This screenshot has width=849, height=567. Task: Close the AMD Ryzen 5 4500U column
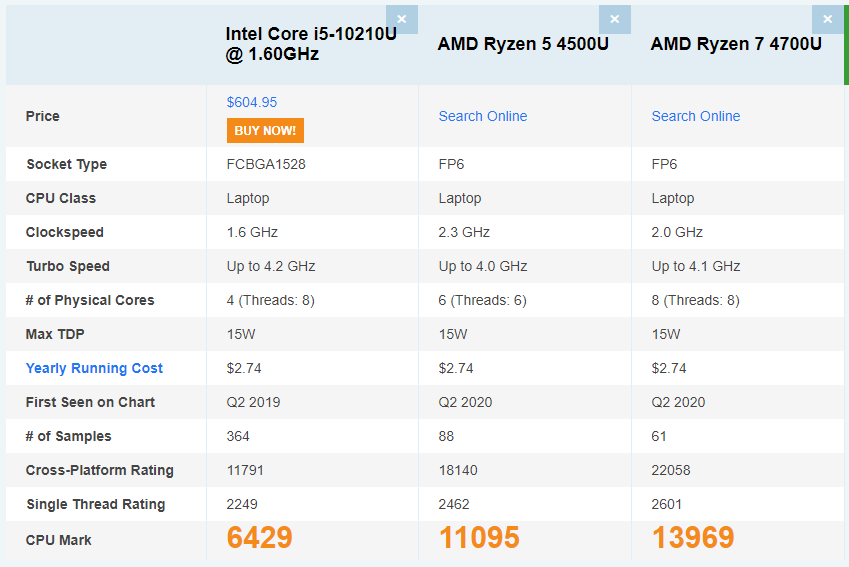(614, 19)
